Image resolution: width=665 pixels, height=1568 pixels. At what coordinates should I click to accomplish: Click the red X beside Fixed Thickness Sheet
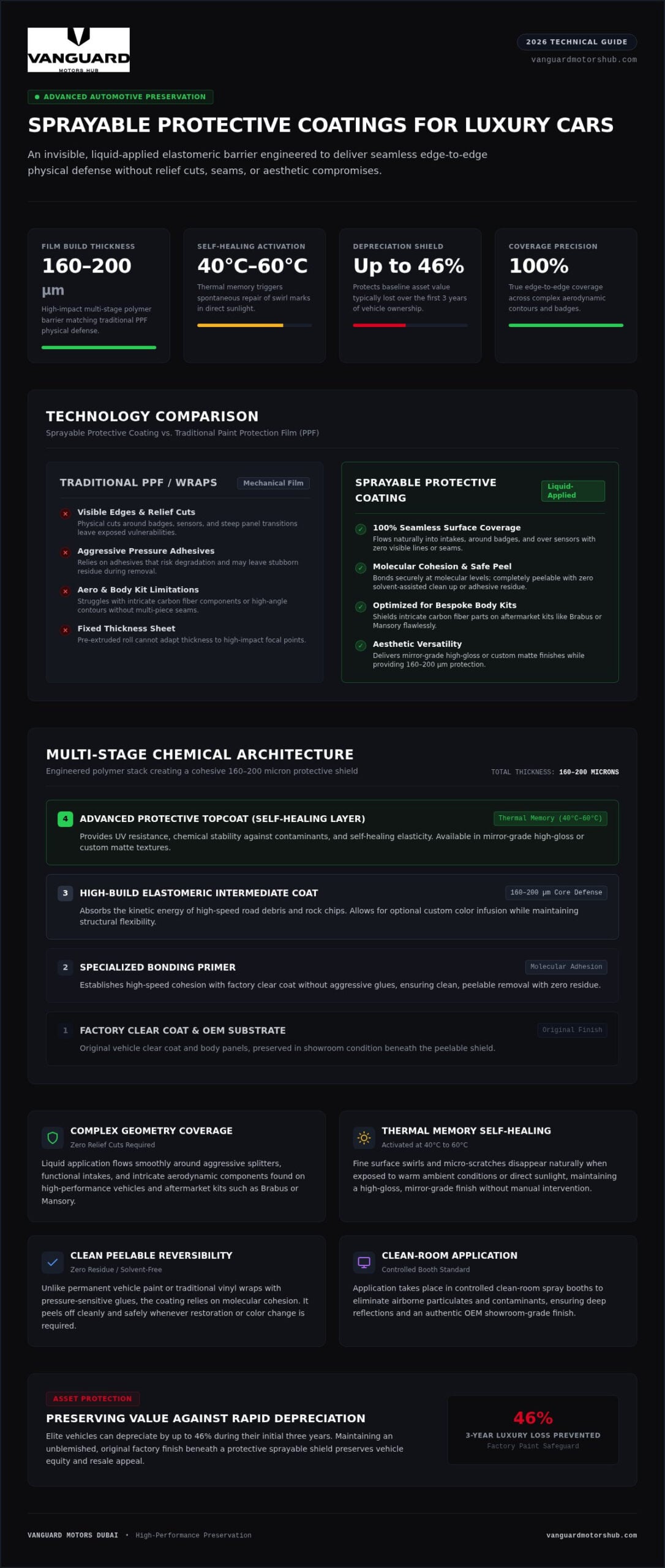(66, 630)
